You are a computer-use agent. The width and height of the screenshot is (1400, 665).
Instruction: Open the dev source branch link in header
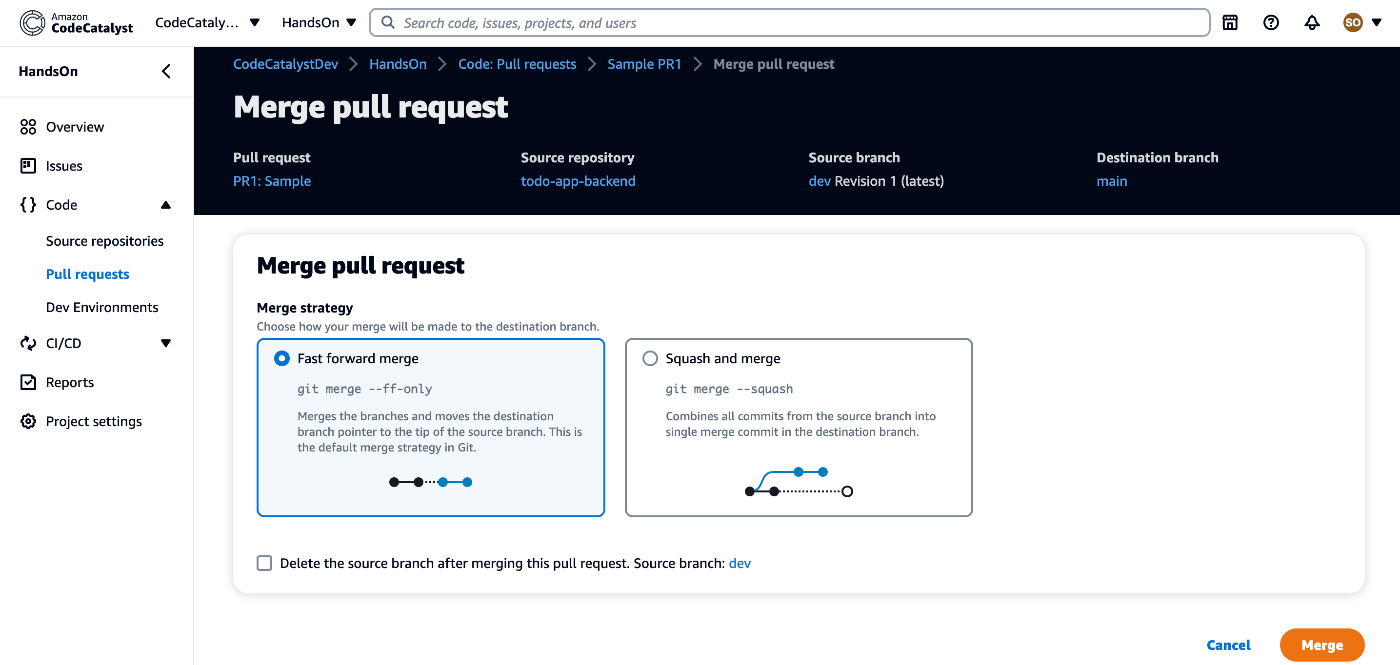pyautogui.click(x=819, y=181)
